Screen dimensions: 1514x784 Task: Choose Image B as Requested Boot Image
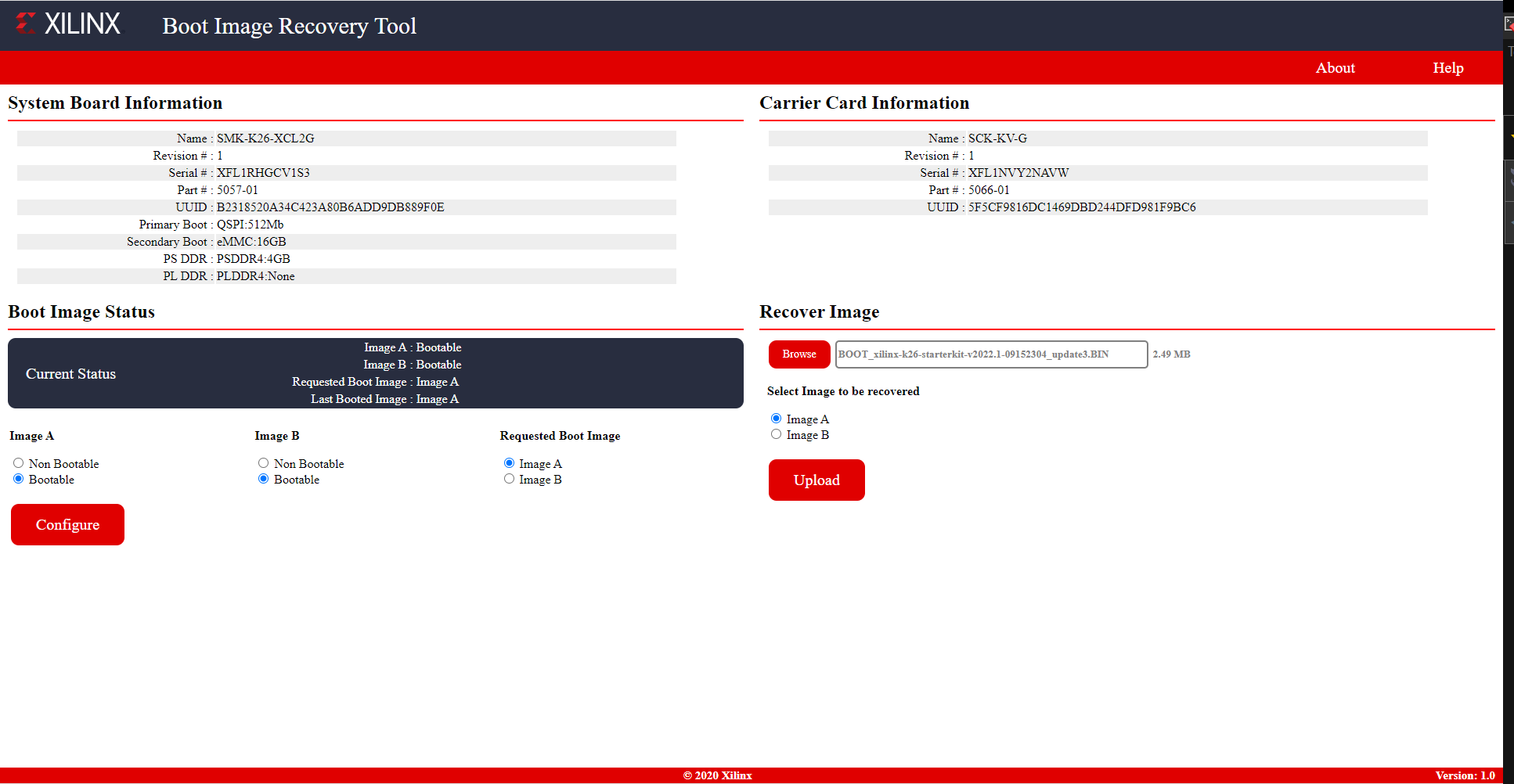pos(510,479)
